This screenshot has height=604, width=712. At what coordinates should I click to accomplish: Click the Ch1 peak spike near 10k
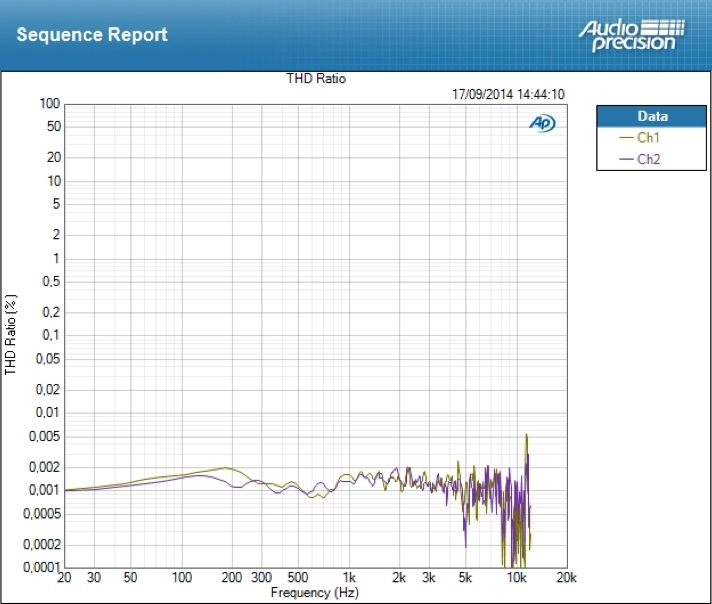tap(526, 436)
